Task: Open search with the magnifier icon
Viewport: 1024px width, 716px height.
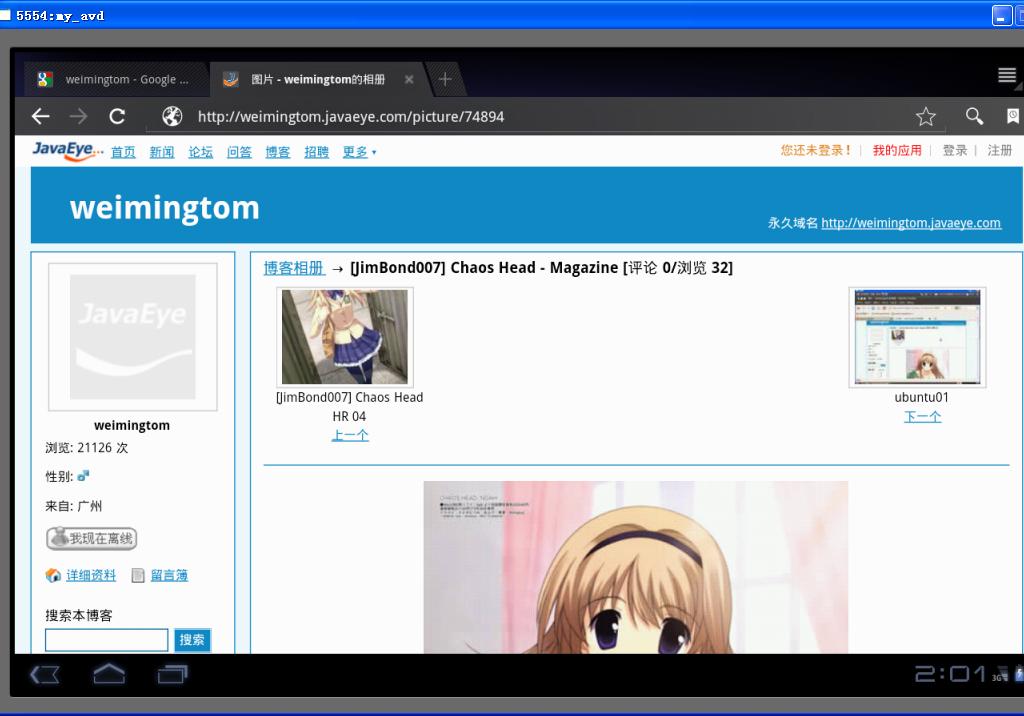Action: pyautogui.click(x=974, y=116)
